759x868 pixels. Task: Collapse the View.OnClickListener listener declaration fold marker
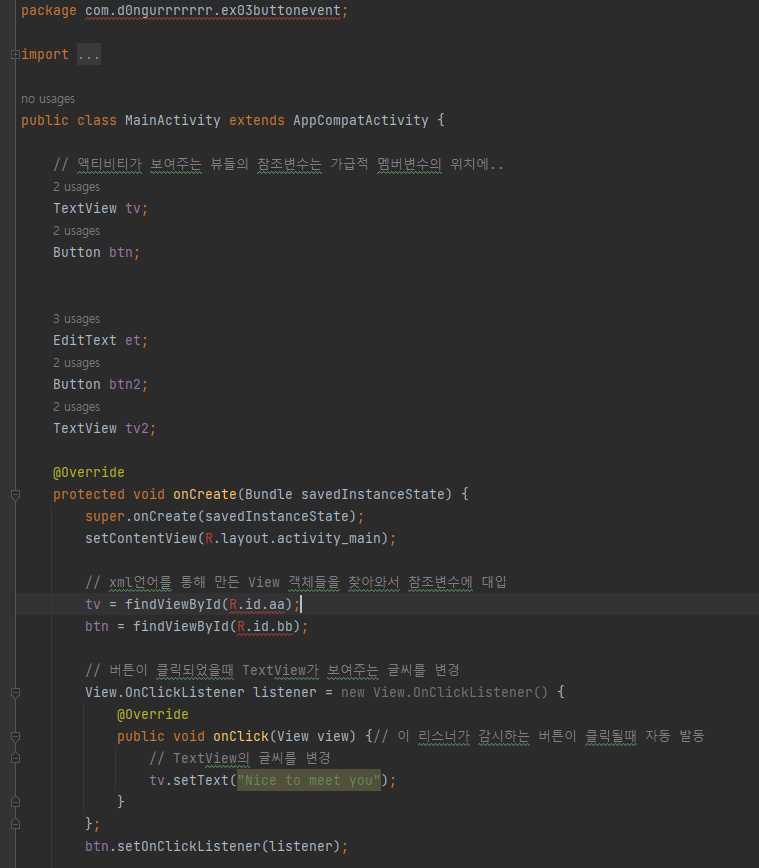(16, 693)
